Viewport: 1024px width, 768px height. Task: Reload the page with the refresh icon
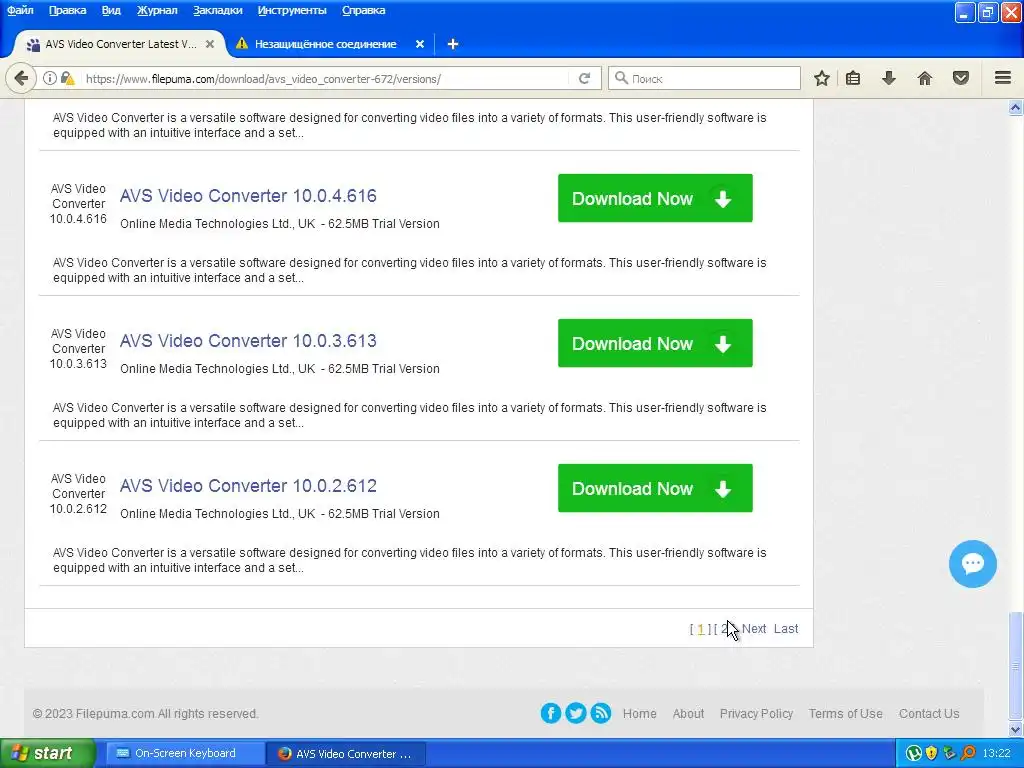click(x=584, y=78)
